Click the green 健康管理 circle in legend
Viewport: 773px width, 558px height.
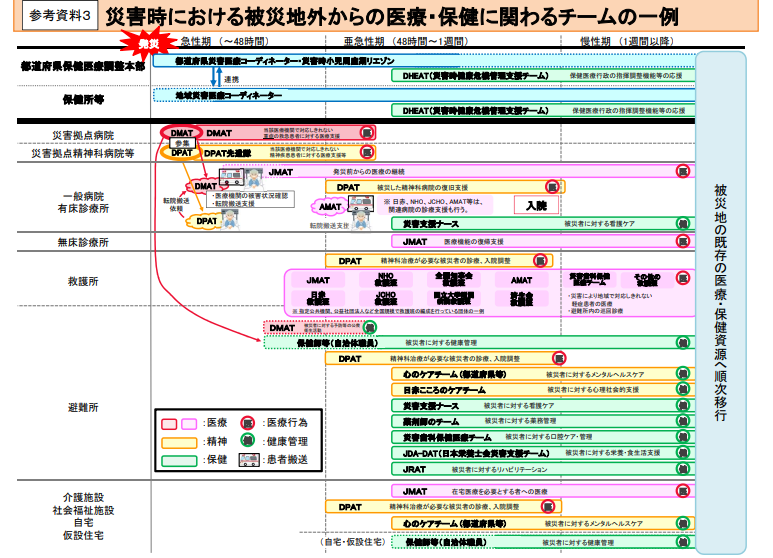tap(247, 440)
